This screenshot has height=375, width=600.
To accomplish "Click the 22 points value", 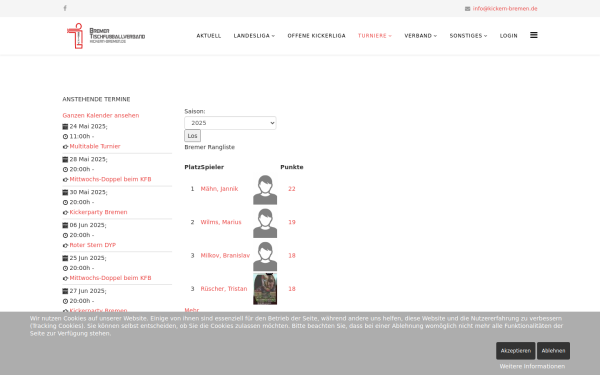I will point(292,189).
